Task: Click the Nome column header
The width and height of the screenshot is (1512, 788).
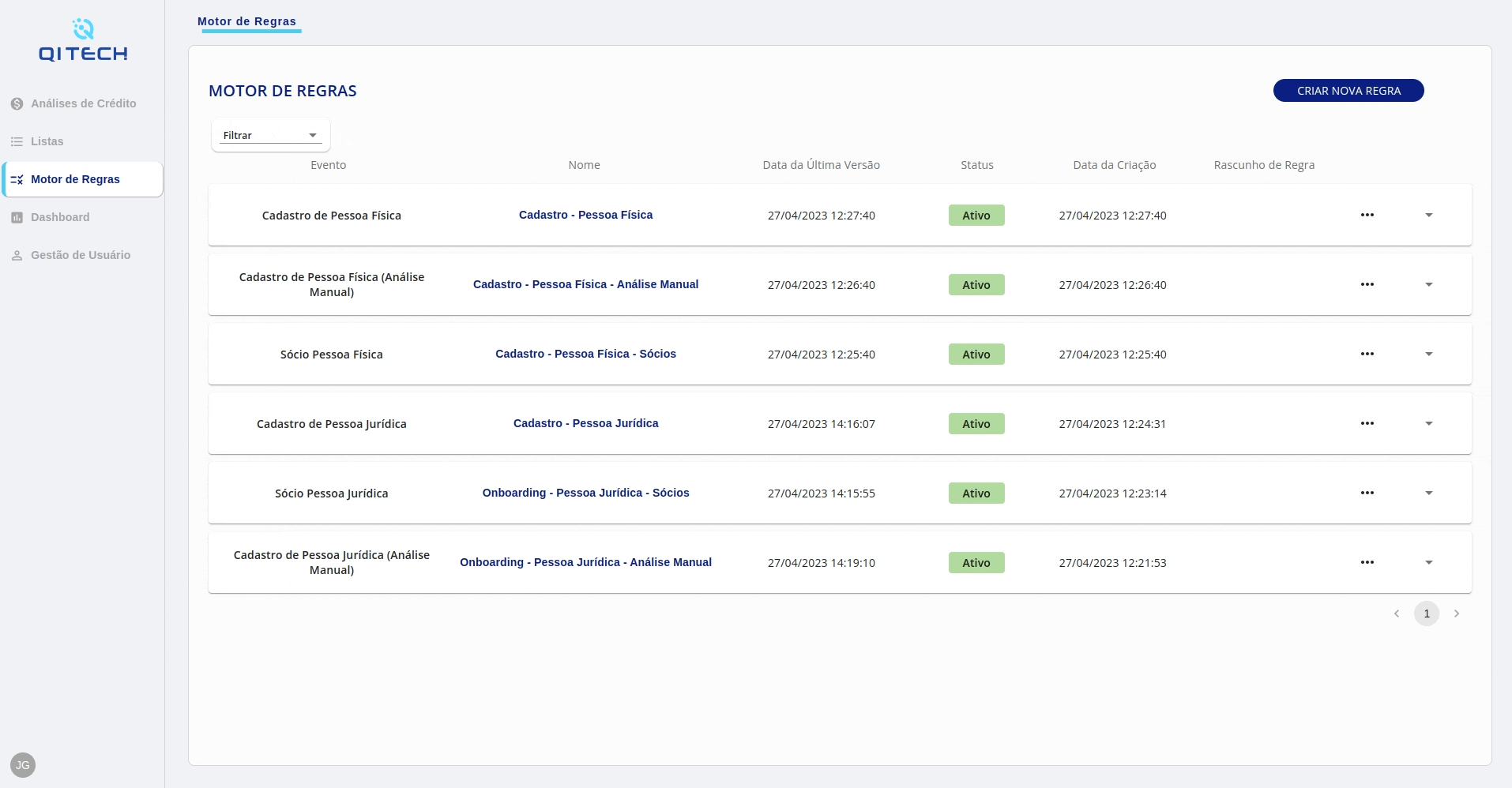Action: pos(585,165)
